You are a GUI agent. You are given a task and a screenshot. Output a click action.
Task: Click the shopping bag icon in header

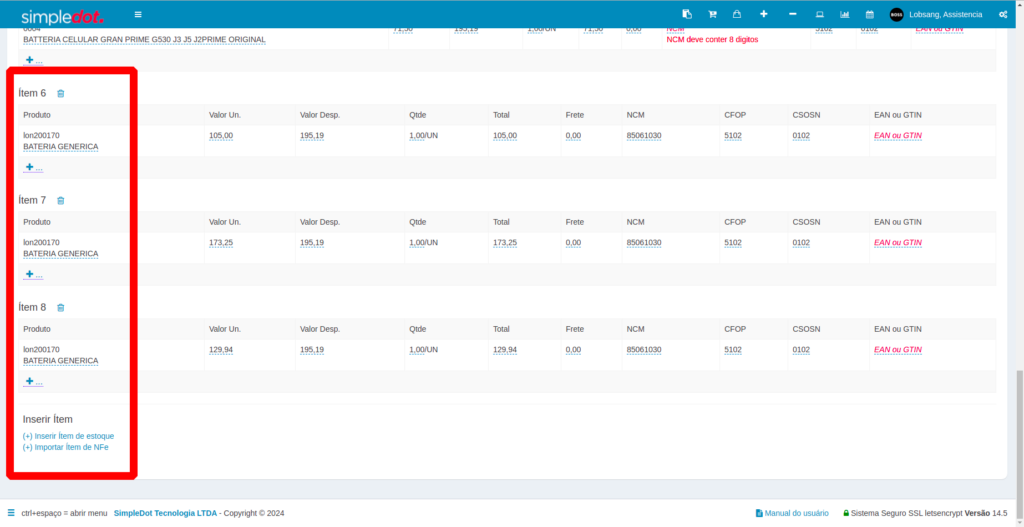click(x=737, y=14)
